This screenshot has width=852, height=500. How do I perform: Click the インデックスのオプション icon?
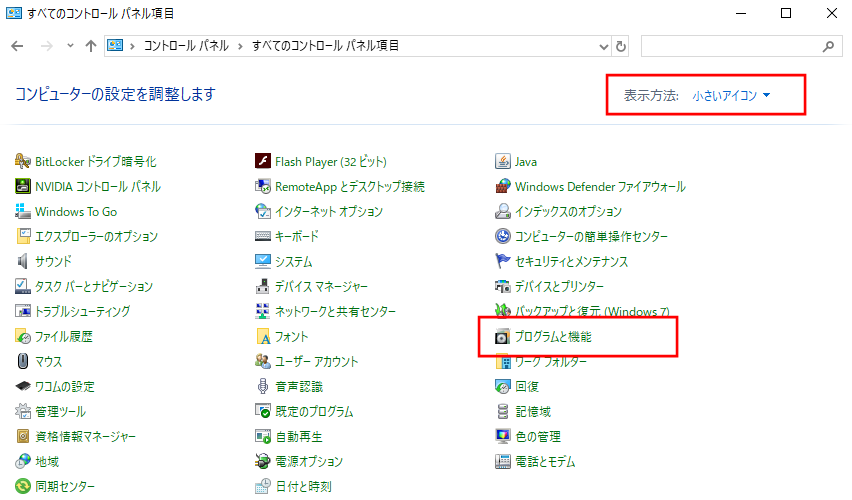click(503, 211)
